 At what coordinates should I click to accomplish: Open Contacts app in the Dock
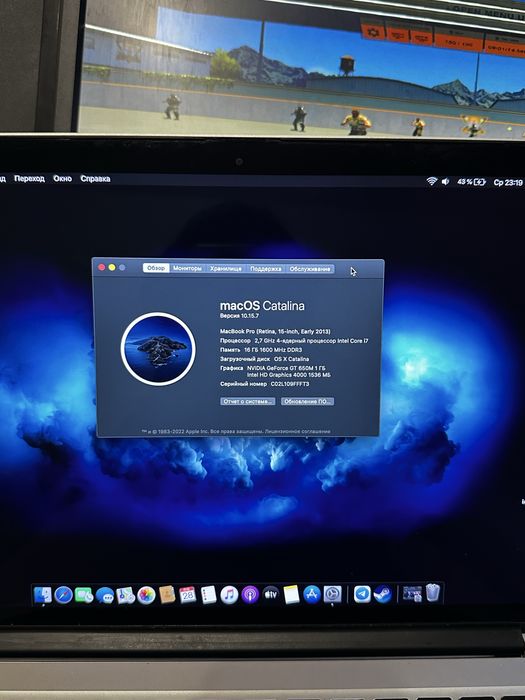click(x=167, y=595)
